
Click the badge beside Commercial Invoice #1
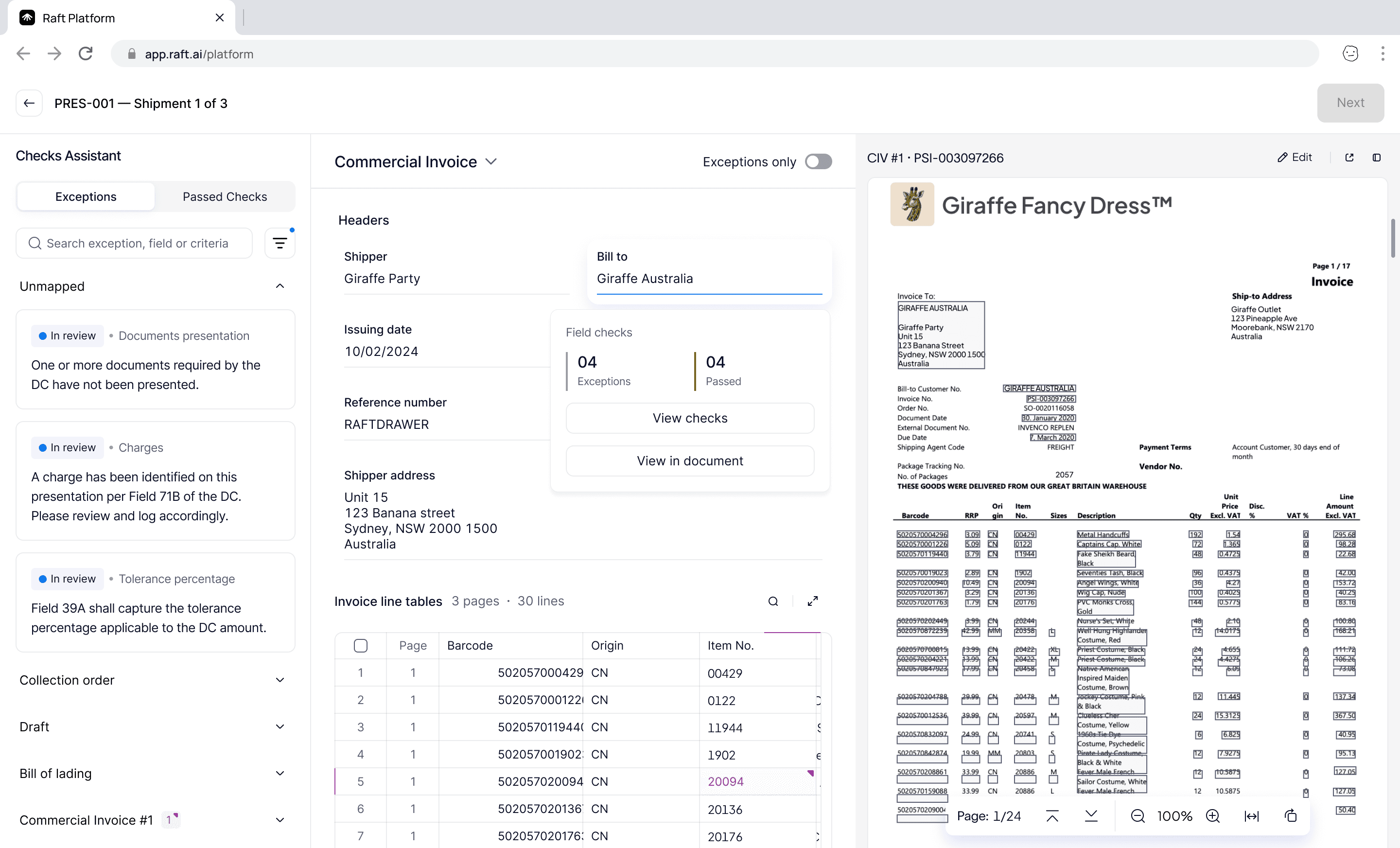tap(171, 820)
